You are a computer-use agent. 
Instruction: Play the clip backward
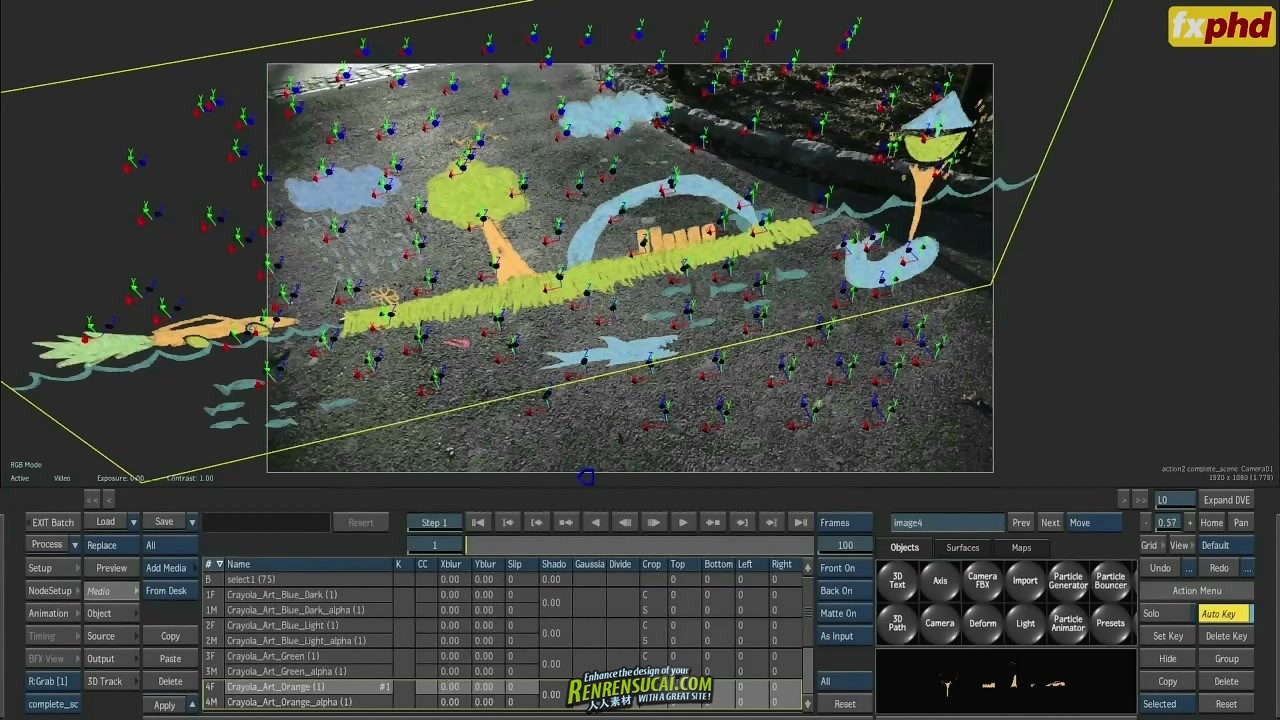coord(595,522)
